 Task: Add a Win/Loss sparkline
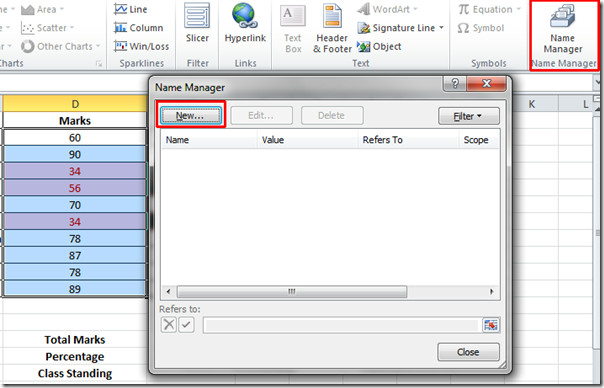(x=141, y=46)
